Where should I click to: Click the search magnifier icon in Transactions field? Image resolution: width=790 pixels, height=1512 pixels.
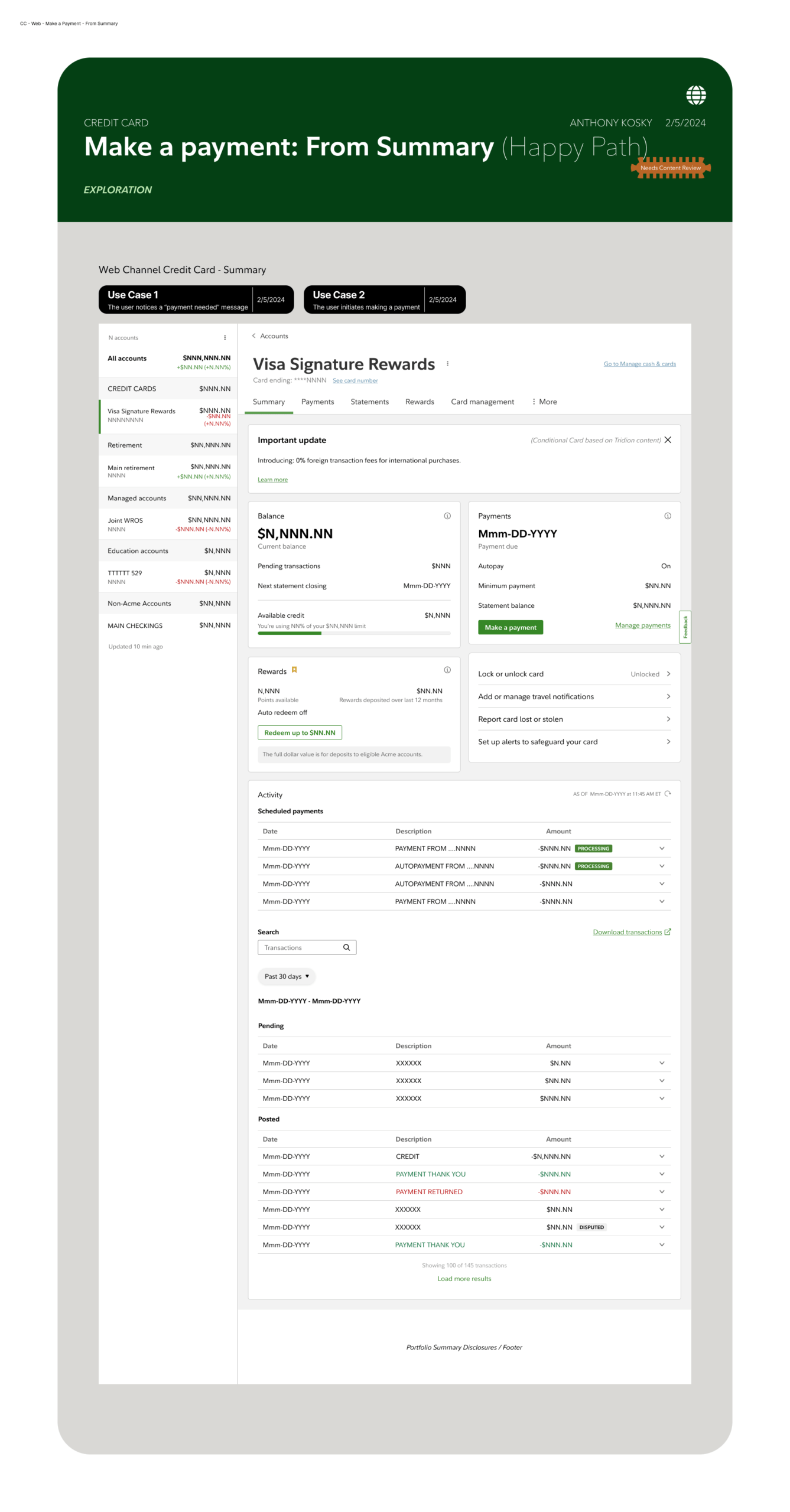pyautogui.click(x=346, y=947)
